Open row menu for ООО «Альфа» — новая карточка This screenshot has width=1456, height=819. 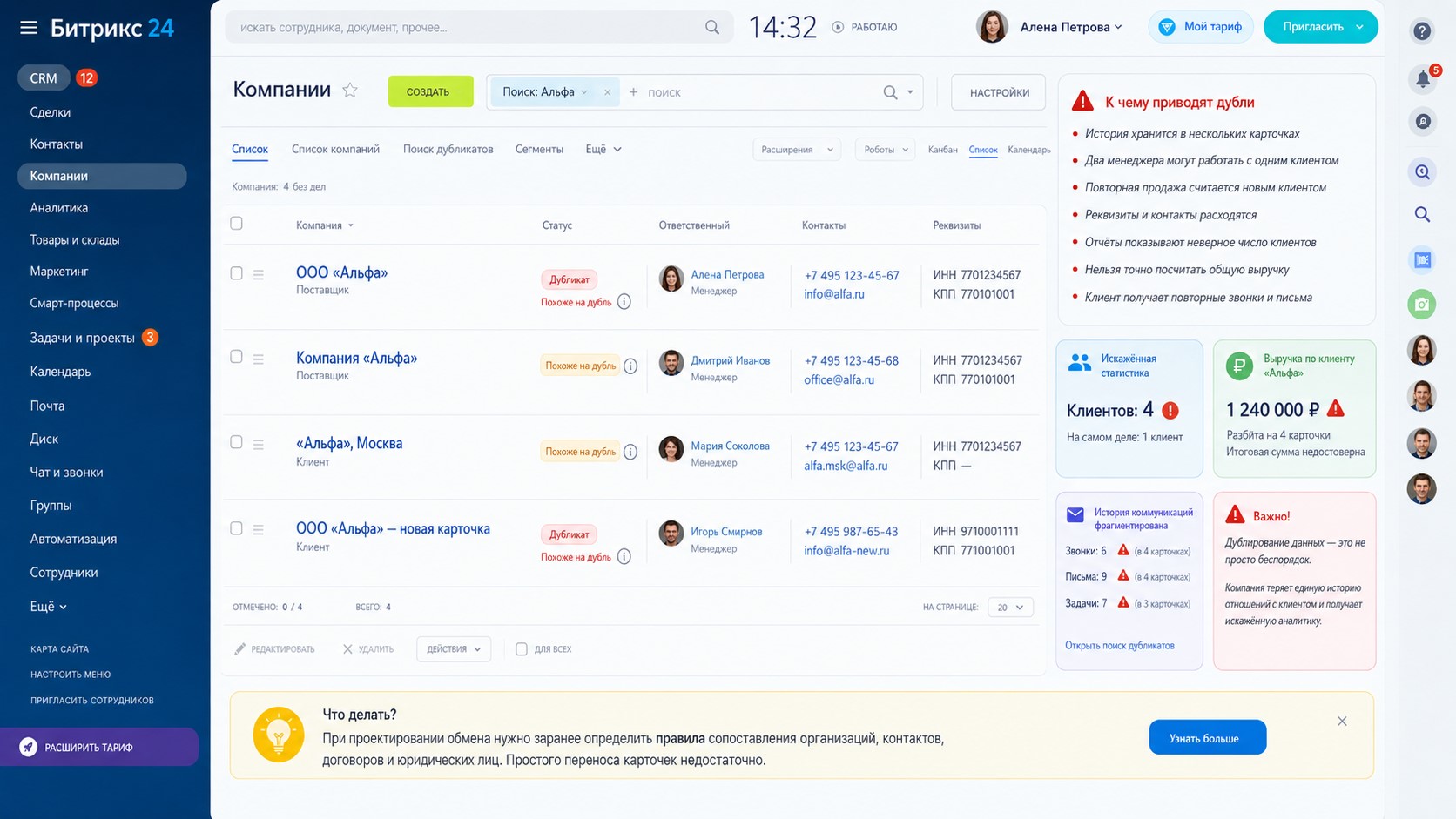(259, 529)
